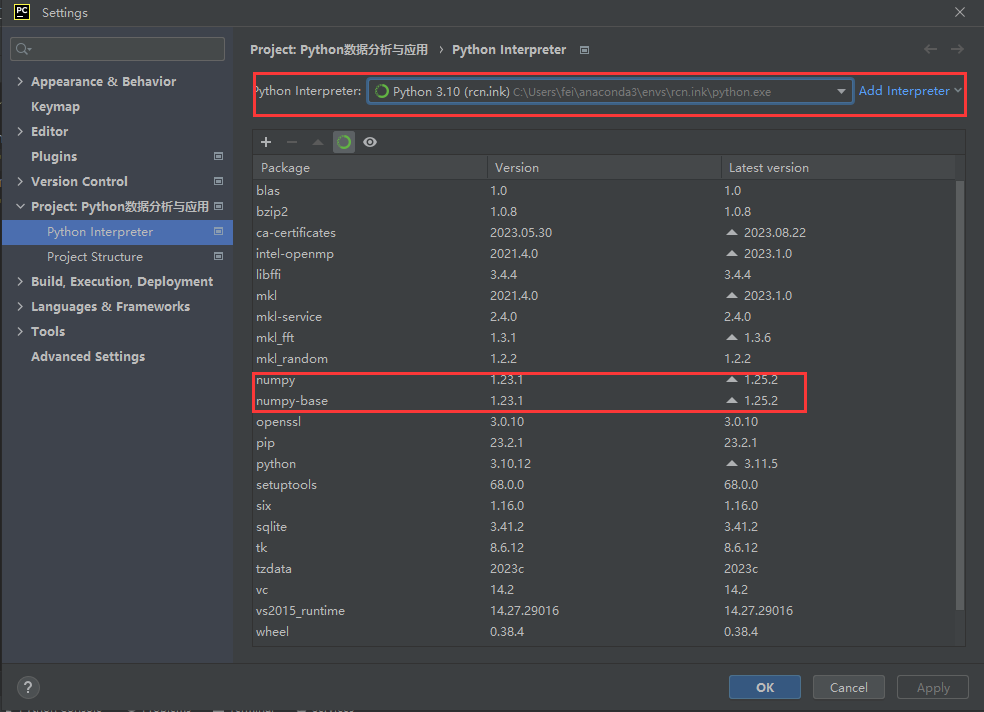Select the tk package row
The height and width of the screenshot is (712, 984).
604,548
